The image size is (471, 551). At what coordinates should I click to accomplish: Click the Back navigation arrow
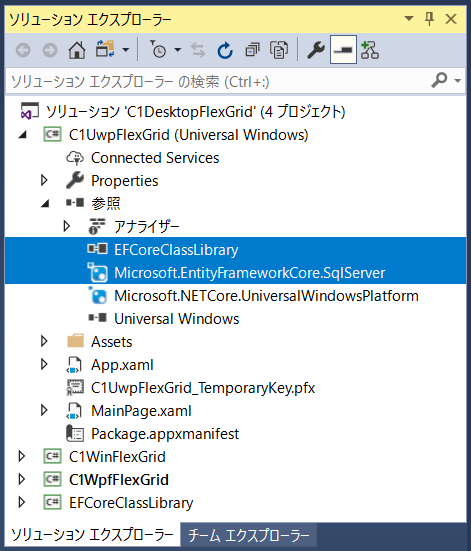[x=23, y=50]
